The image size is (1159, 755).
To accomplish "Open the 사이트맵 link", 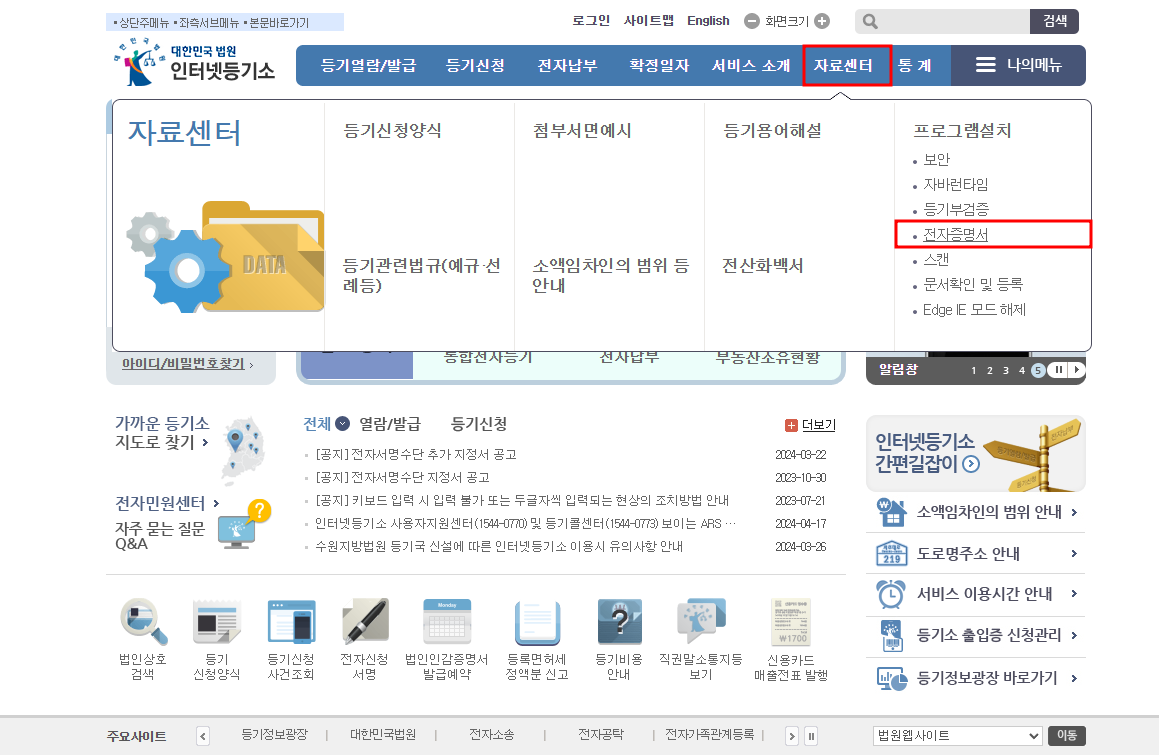I will (648, 21).
